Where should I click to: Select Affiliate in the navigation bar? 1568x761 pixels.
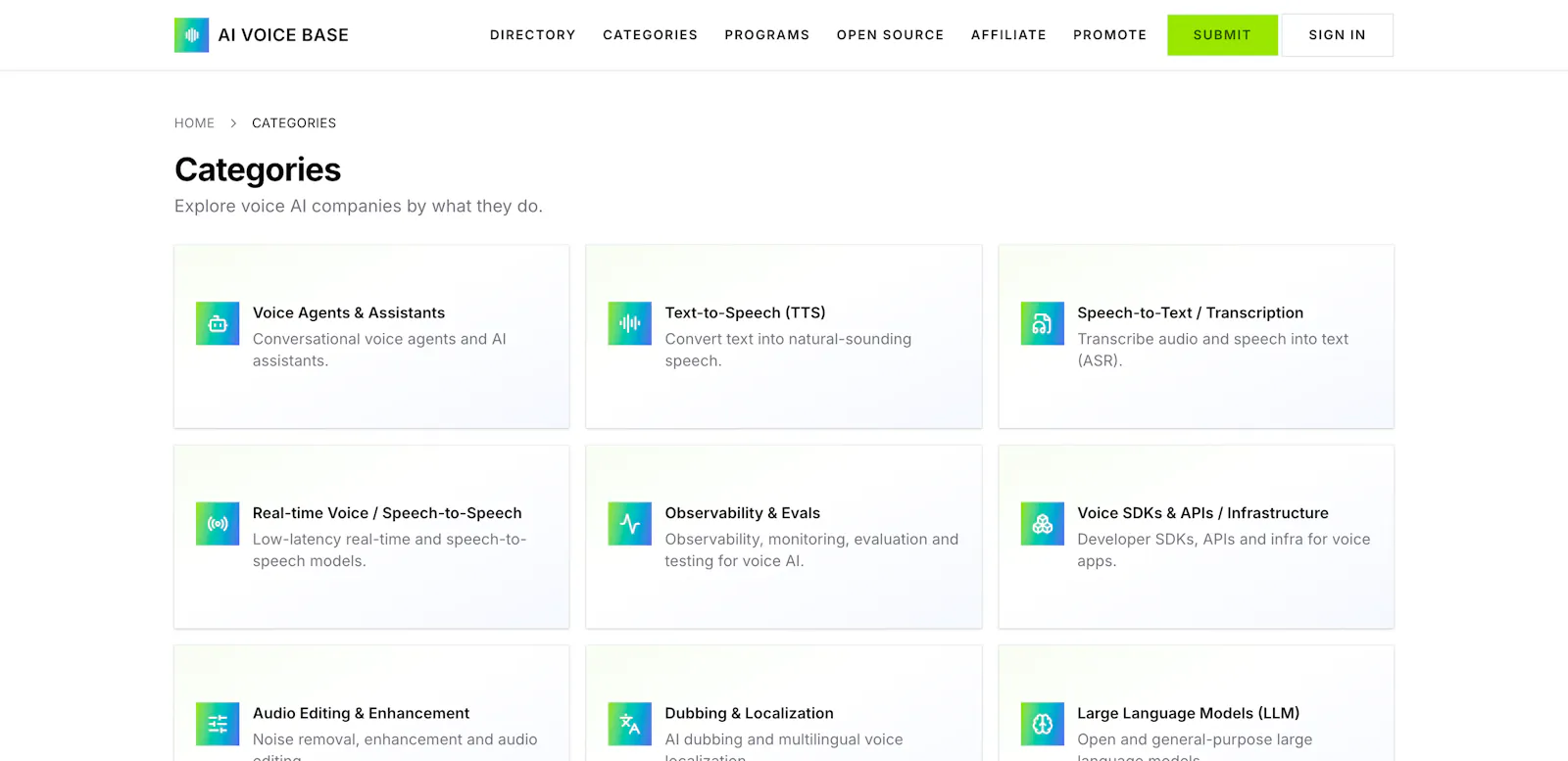[1008, 35]
